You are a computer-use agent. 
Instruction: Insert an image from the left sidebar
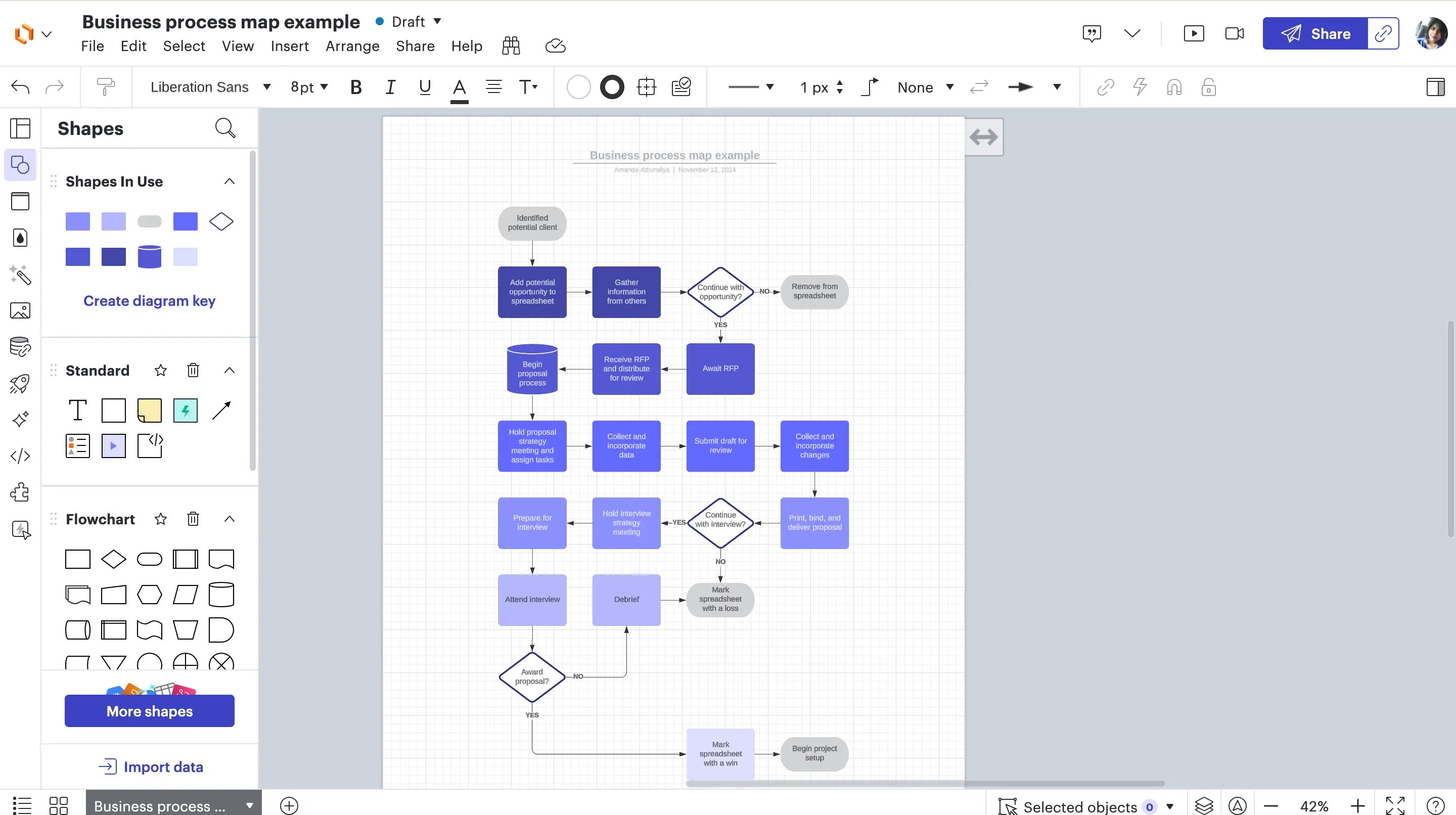pos(20,310)
